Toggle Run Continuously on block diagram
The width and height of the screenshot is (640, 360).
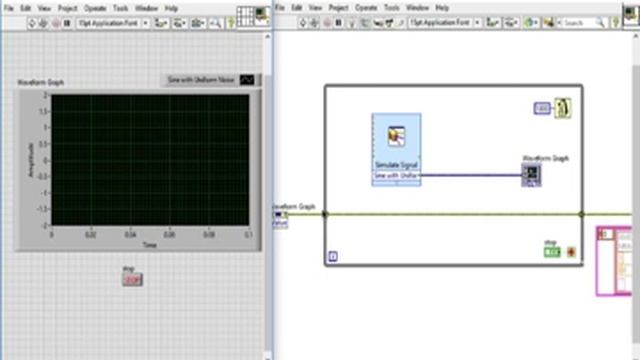pyautogui.click(x=314, y=23)
